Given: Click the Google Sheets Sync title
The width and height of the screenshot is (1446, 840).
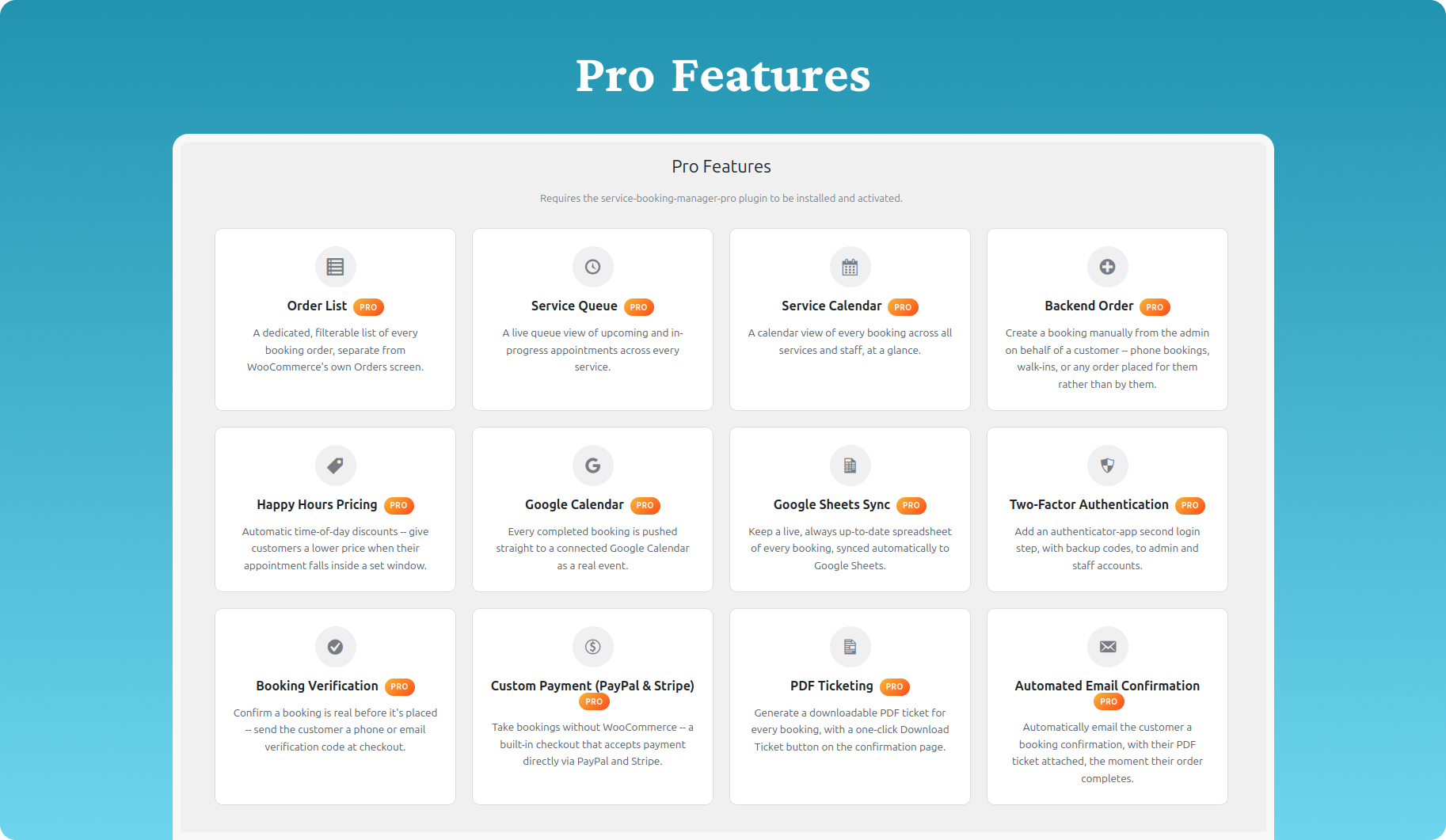Looking at the screenshot, I should click(831, 504).
